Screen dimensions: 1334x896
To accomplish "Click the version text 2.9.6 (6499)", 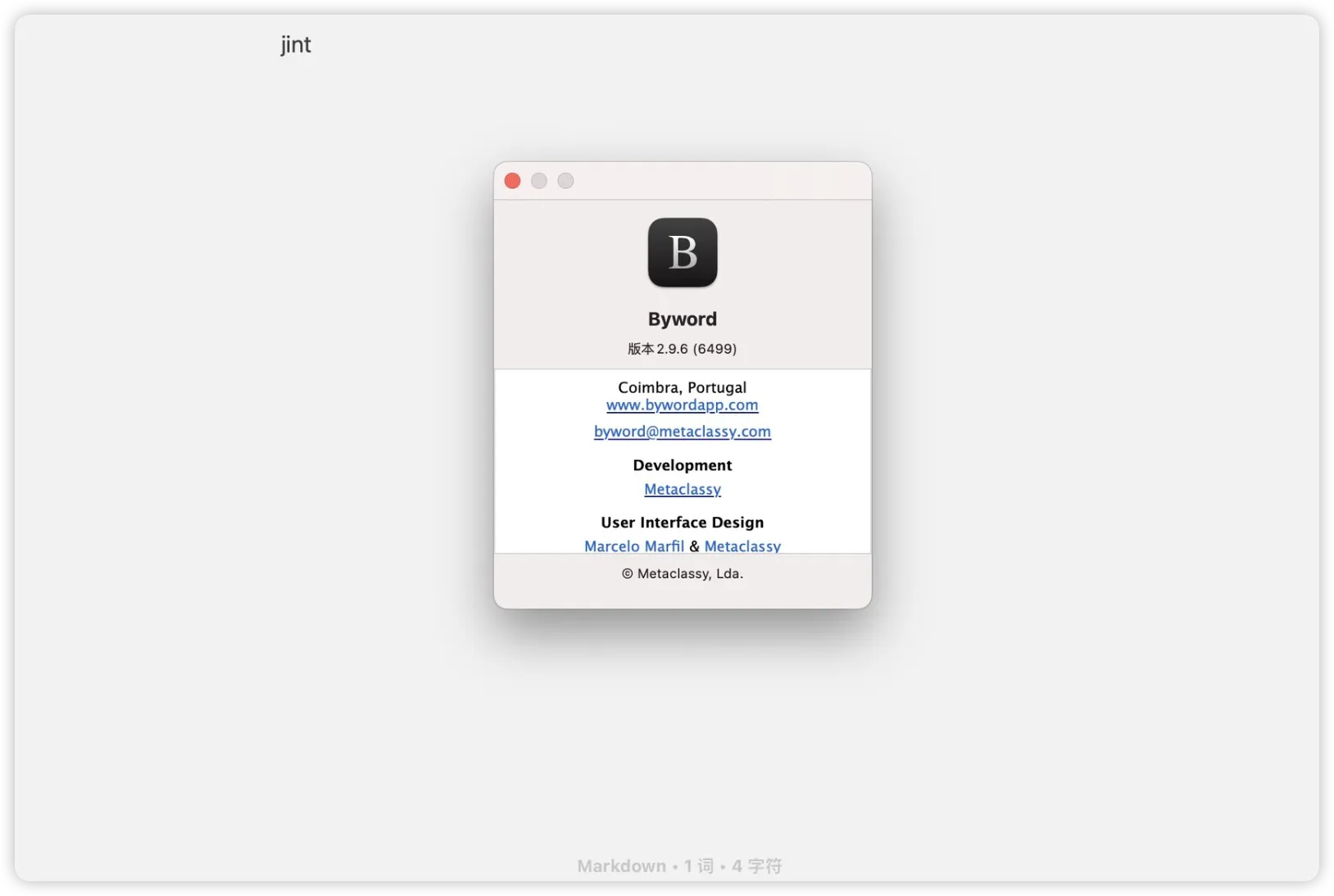I will click(683, 349).
